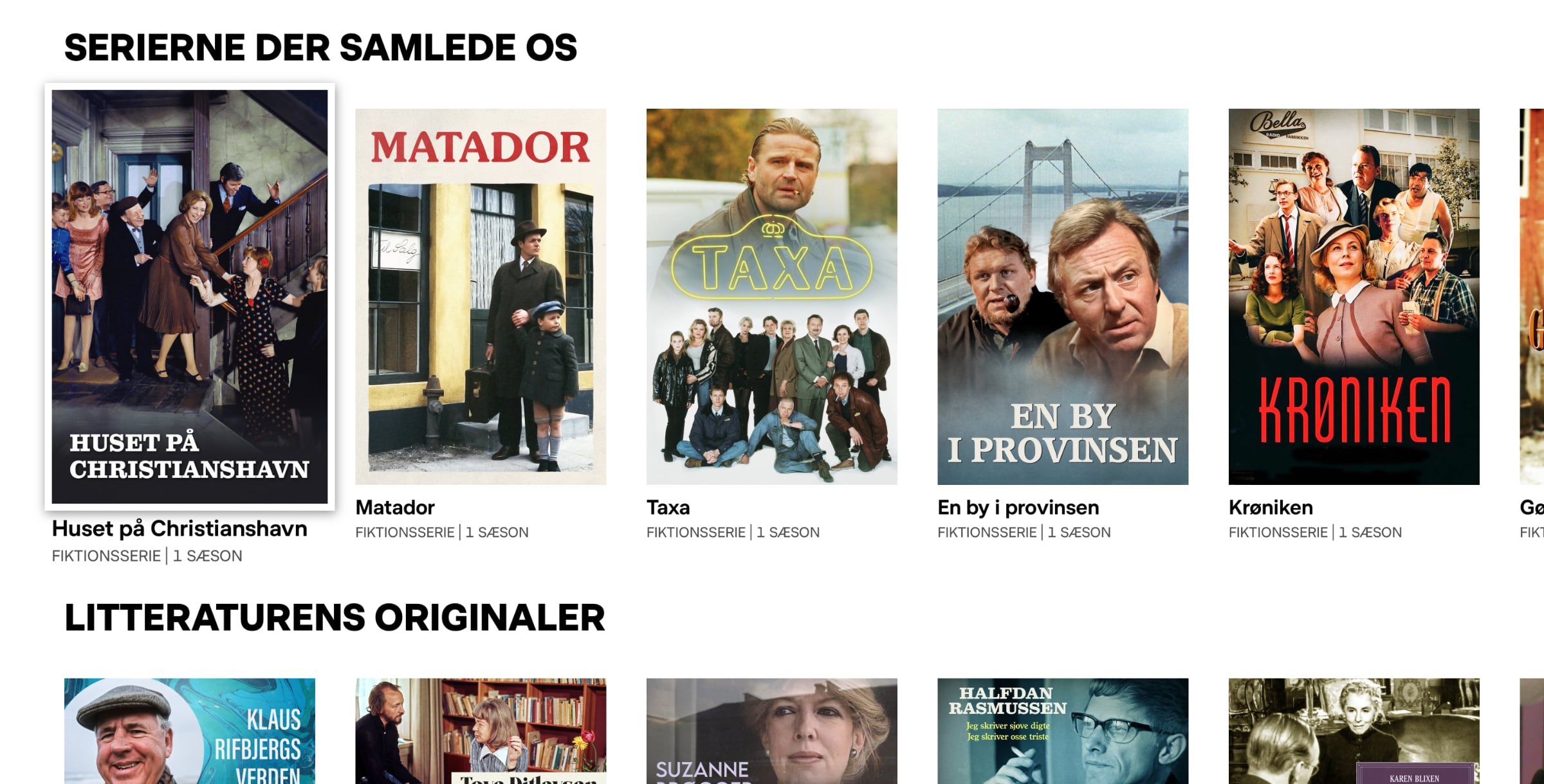1544x784 pixels.
Task: Click the Huset på Christianshavn title link
Action: 179,529
